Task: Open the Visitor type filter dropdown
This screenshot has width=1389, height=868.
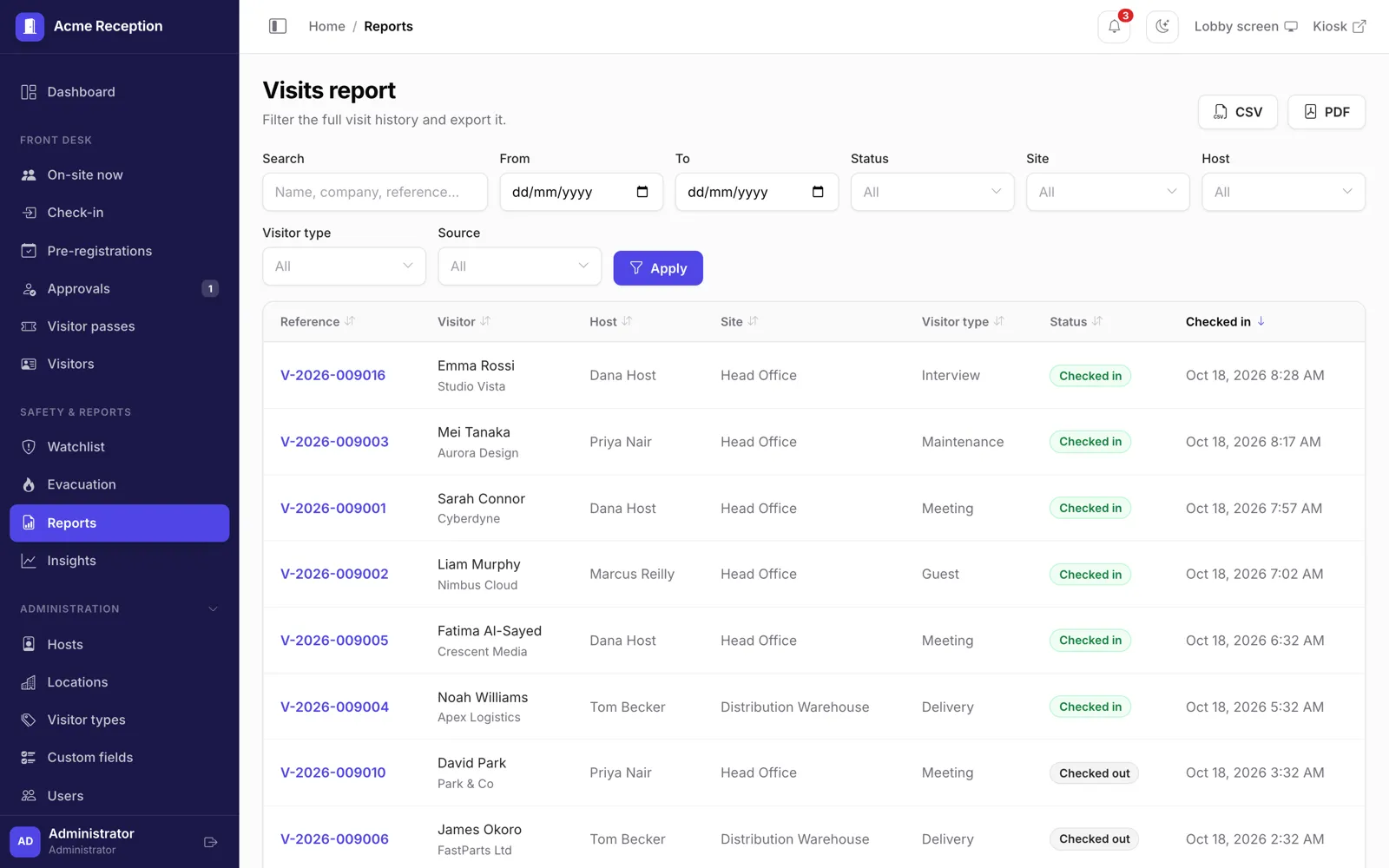Action: coord(344,266)
